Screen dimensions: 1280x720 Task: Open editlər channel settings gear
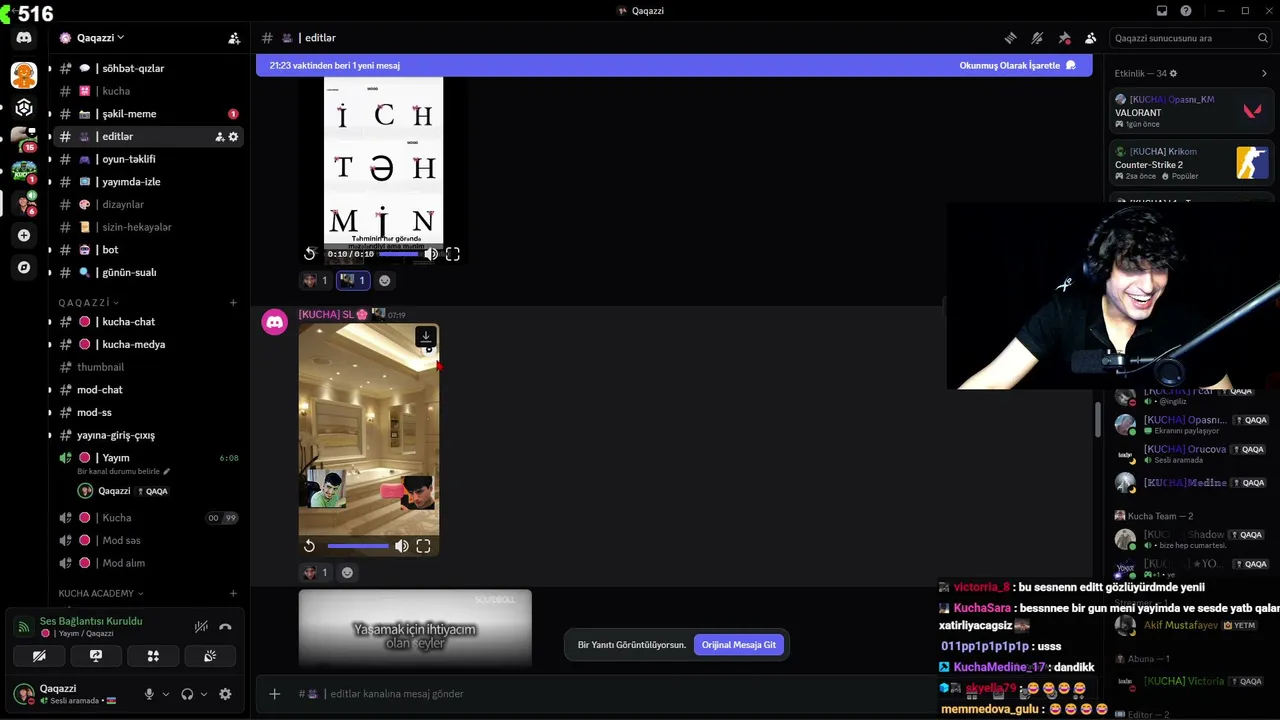(x=234, y=137)
